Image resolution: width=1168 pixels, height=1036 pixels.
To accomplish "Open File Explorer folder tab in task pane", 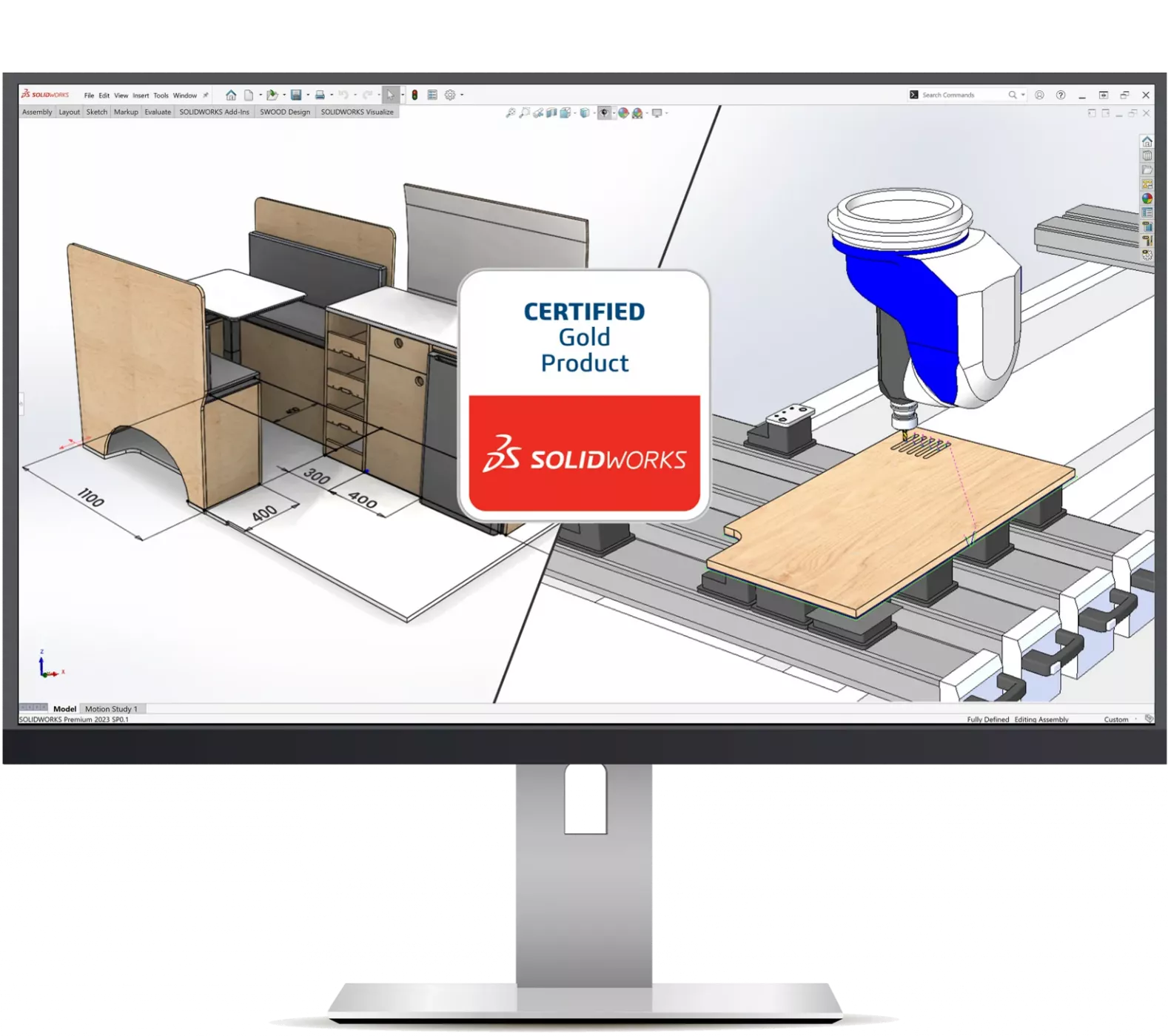I will pos(1147,169).
